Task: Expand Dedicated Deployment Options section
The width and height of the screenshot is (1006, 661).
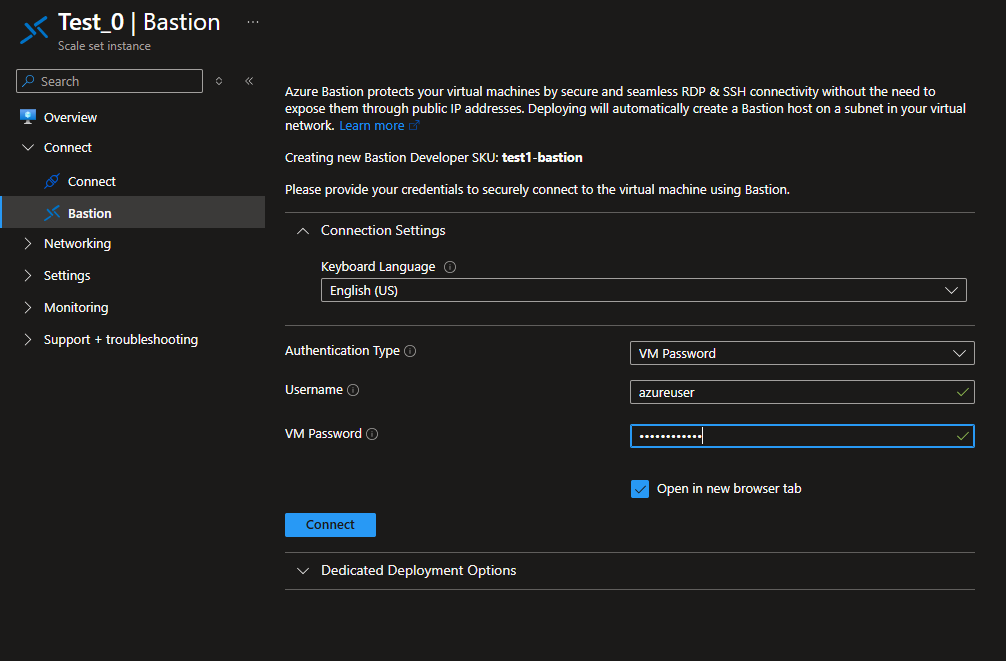Action: 303,571
